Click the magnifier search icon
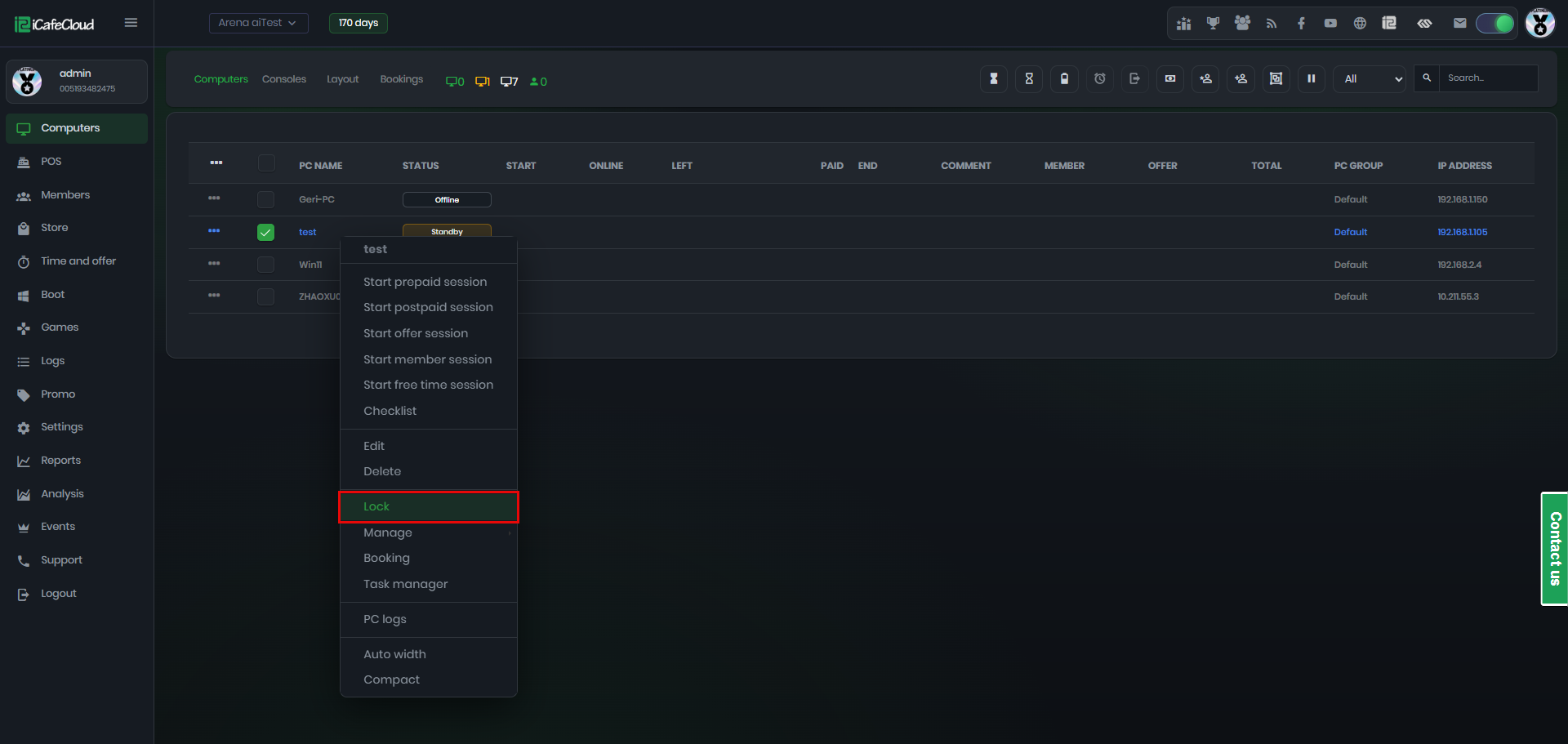Screen dimensions: 1568x744 pos(1427,78)
